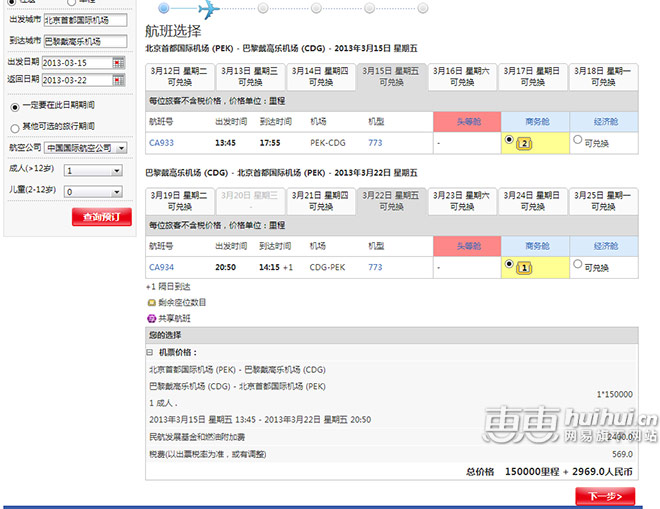
Task: Open the airline company dropdown
Action: (86, 148)
